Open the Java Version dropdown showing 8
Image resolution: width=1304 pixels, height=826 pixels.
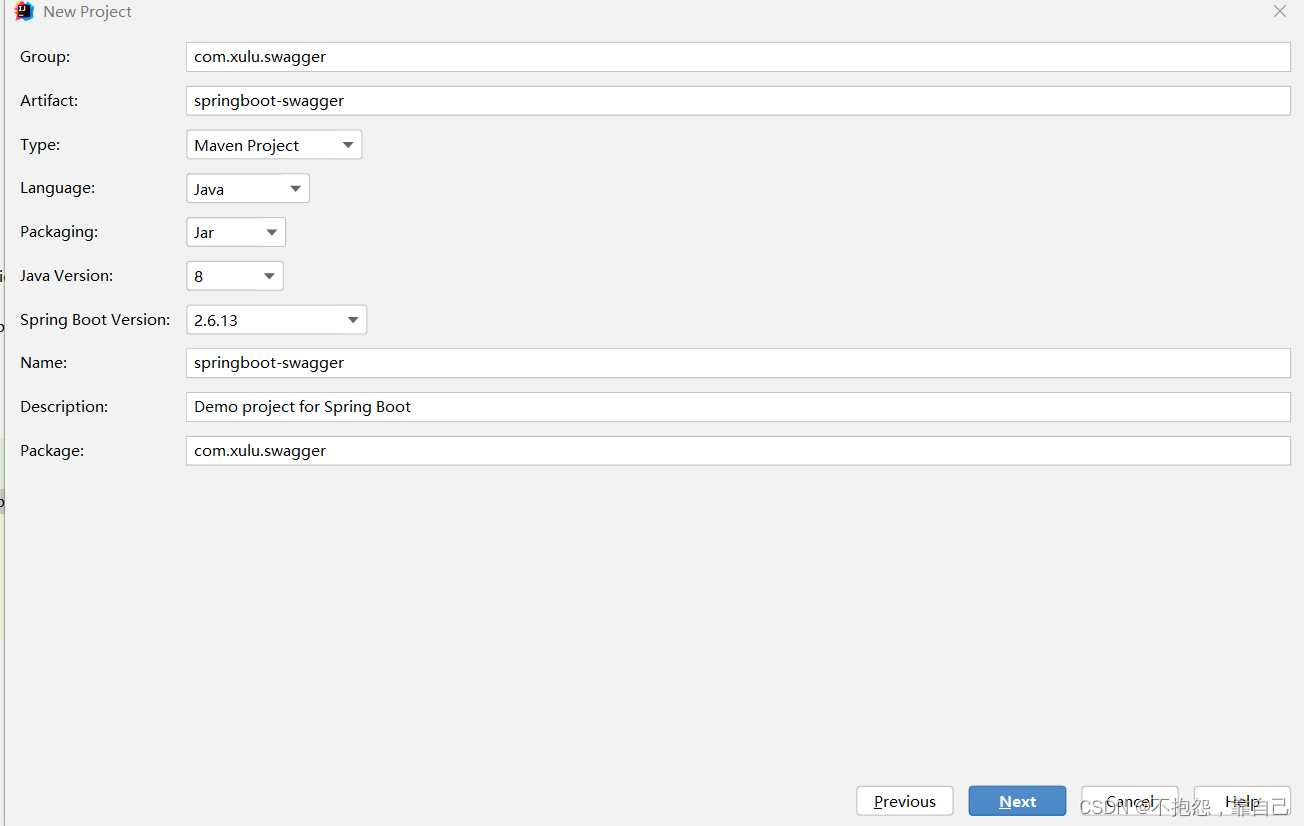click(234, 275)
